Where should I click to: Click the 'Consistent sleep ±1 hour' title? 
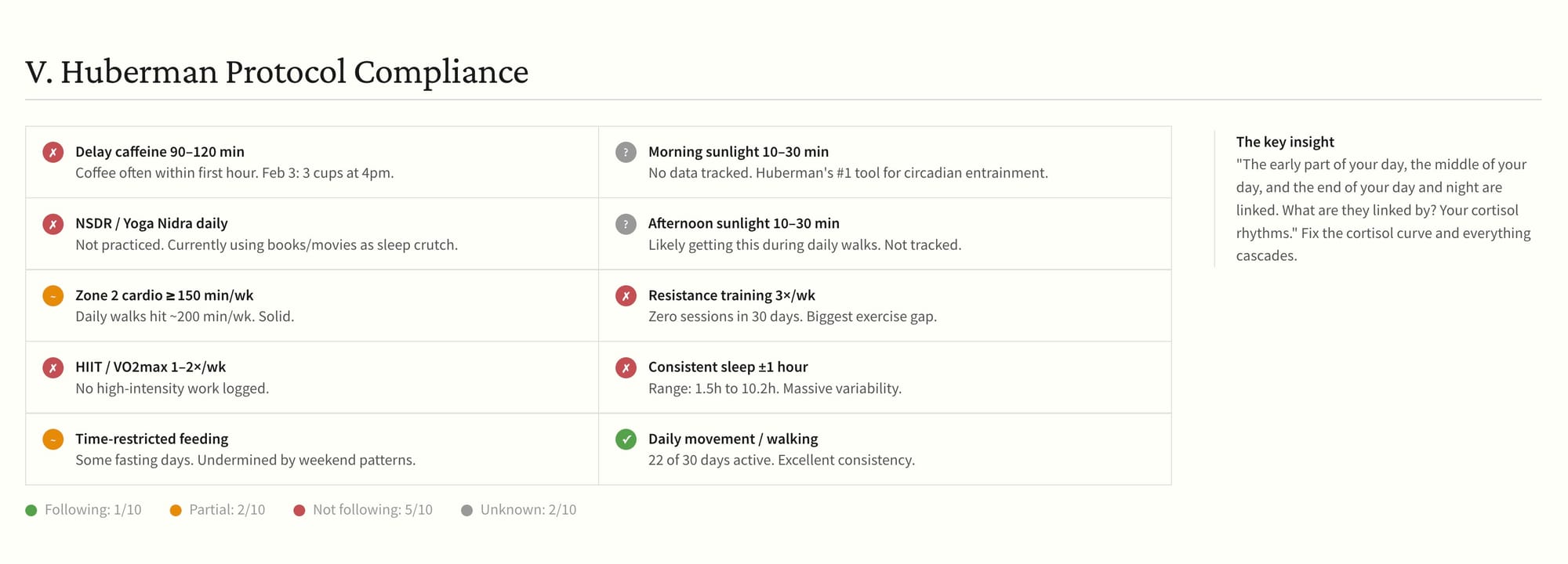728,367
